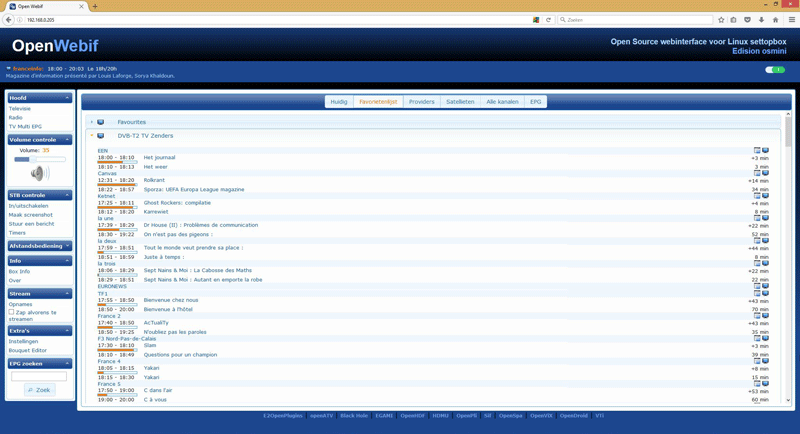Open EPG icon for EEN channel
This screenshot has height=434, width=800.
click(757, 150)
